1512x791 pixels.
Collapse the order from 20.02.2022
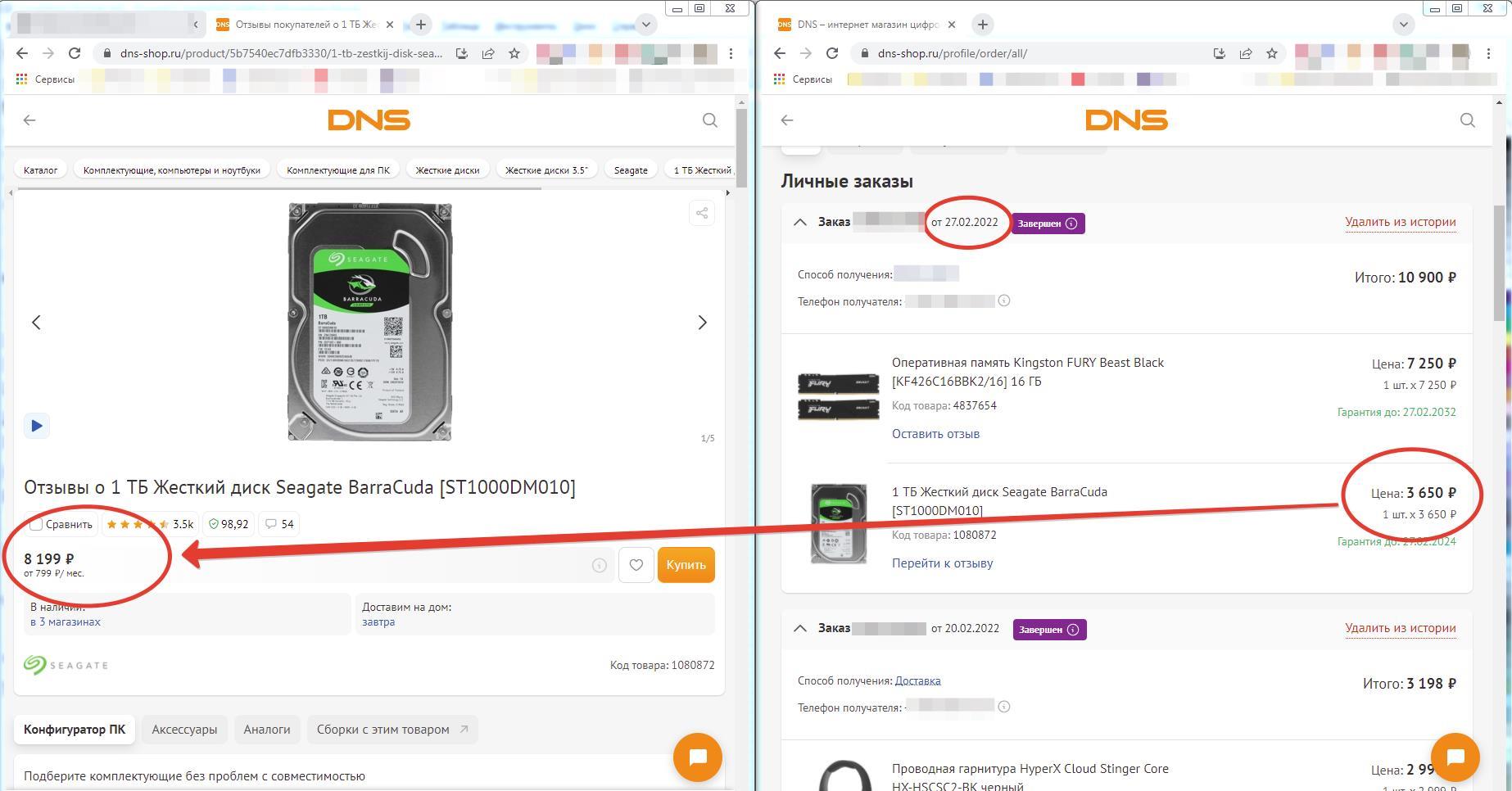pyautogui.click(x=800, y=628)
